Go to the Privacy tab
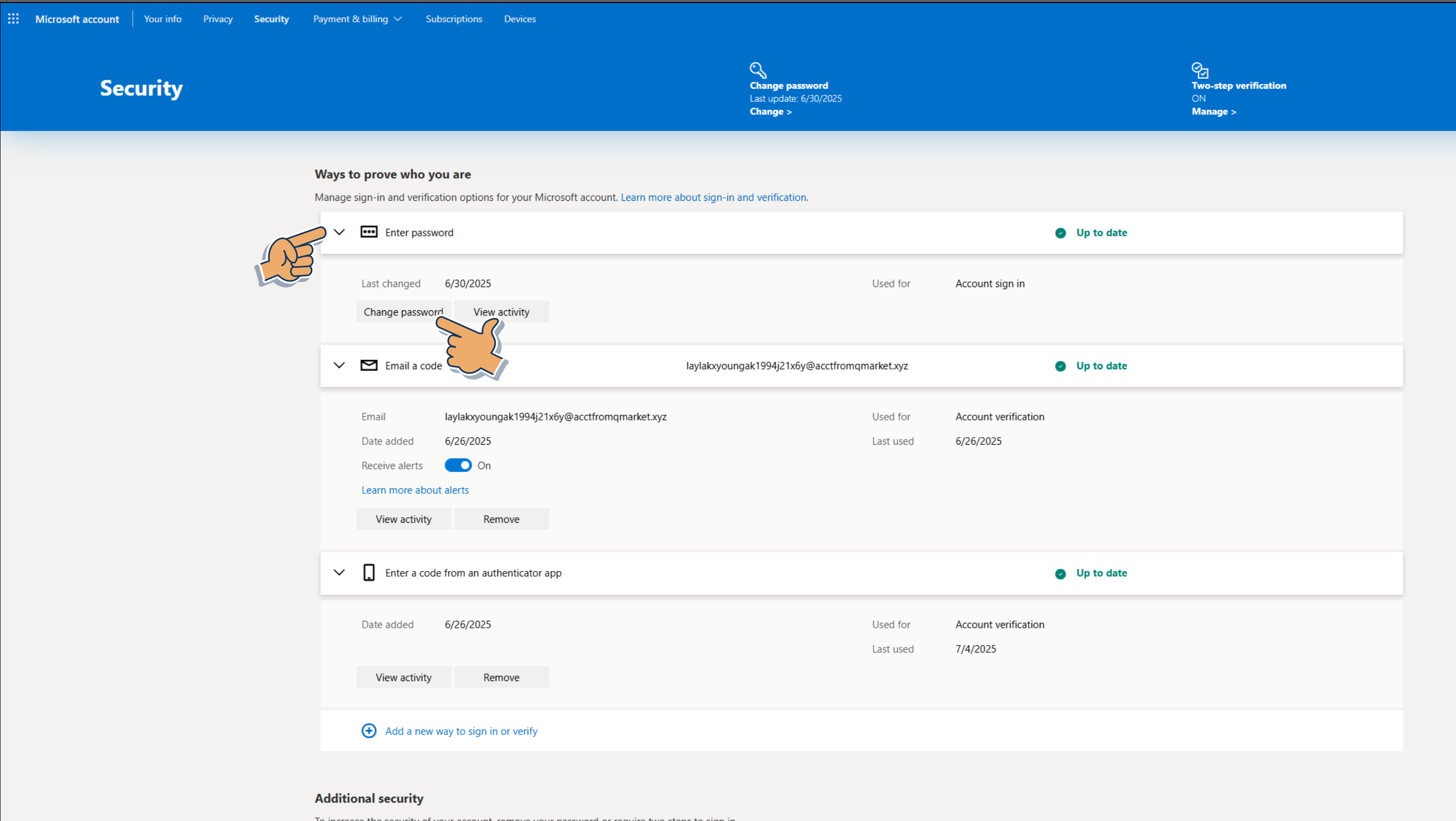Image resolution: width=1456 pixels, height=821 pixels. [x=217, y=19]
